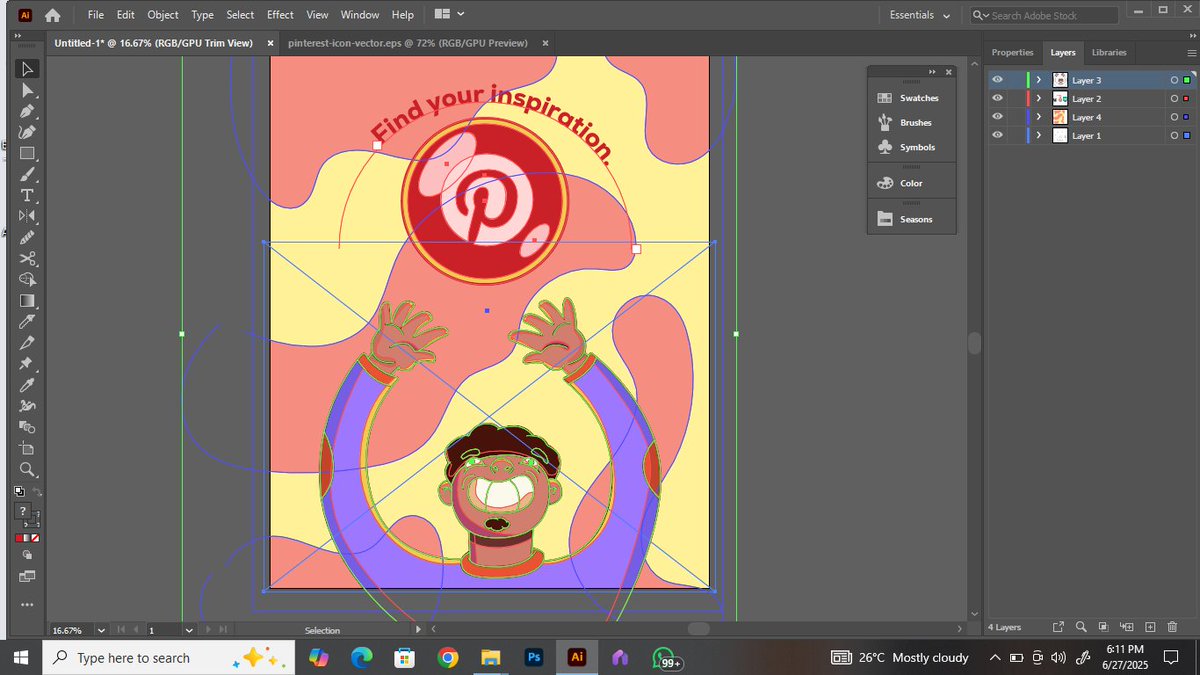
Task: Click the target circle for Layer 3
Action: [x=1174, y=80]
